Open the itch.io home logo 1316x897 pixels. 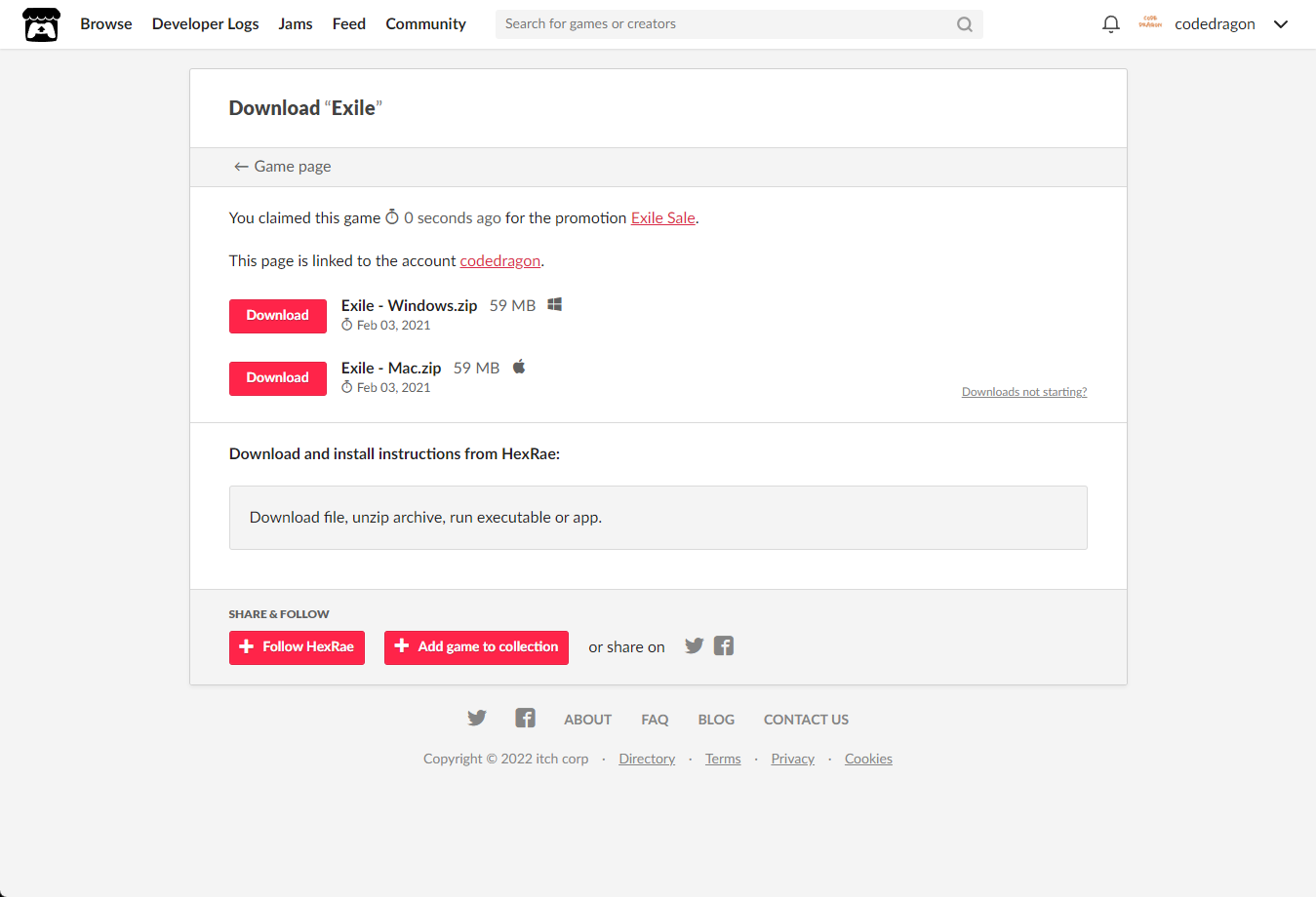(41, 24)
